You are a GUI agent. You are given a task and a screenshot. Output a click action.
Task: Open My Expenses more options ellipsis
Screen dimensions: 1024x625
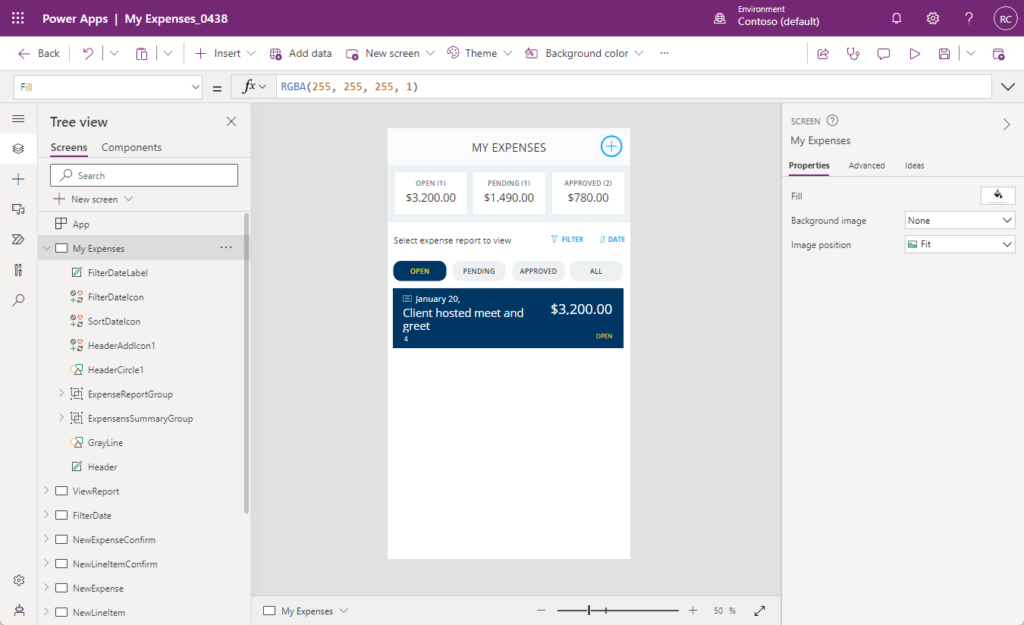(x=226, y=248)
